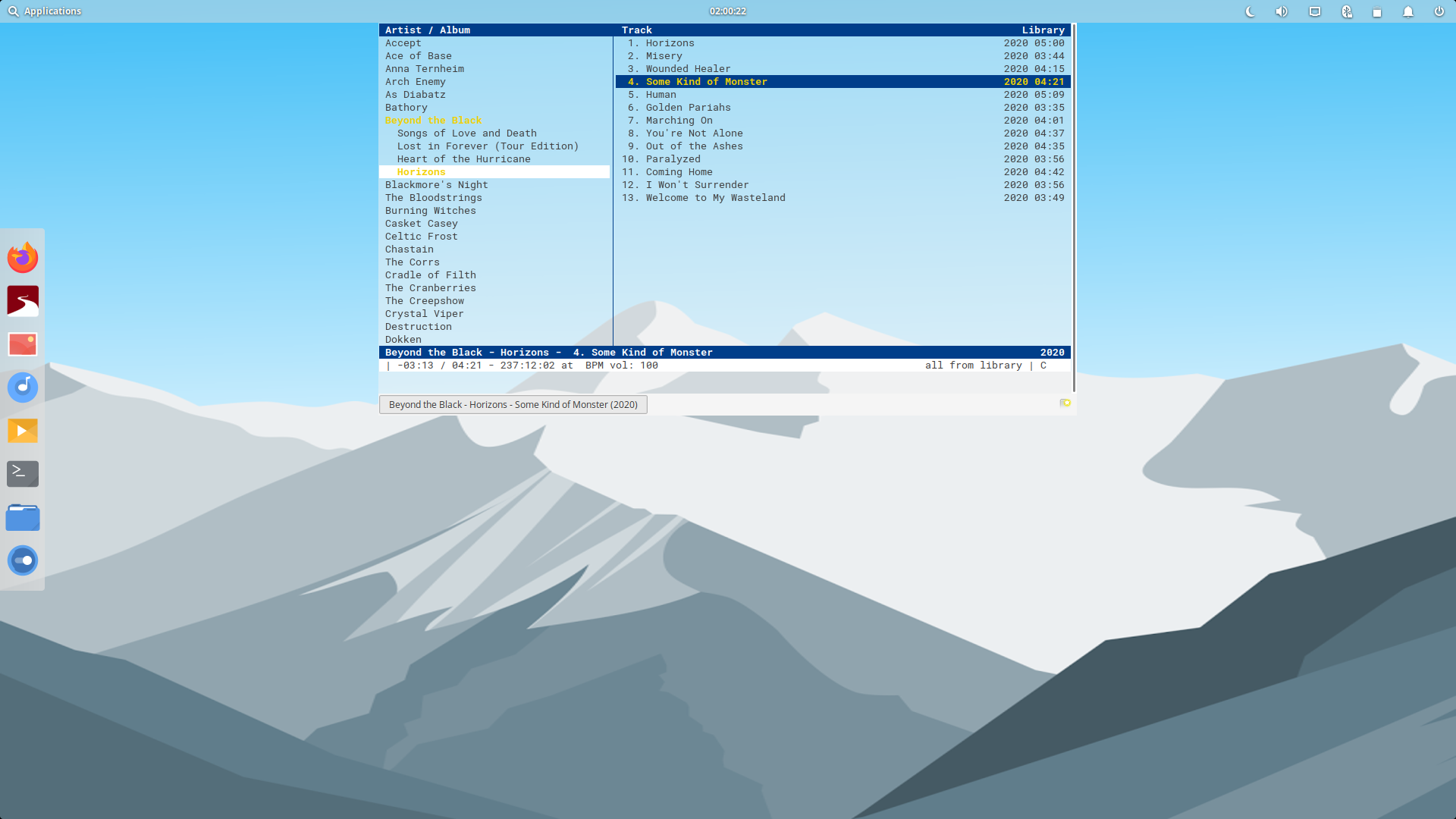Screen dimensions: 1456x819
Task: Select track 10. Paralyzed
Action: [843, 159]
